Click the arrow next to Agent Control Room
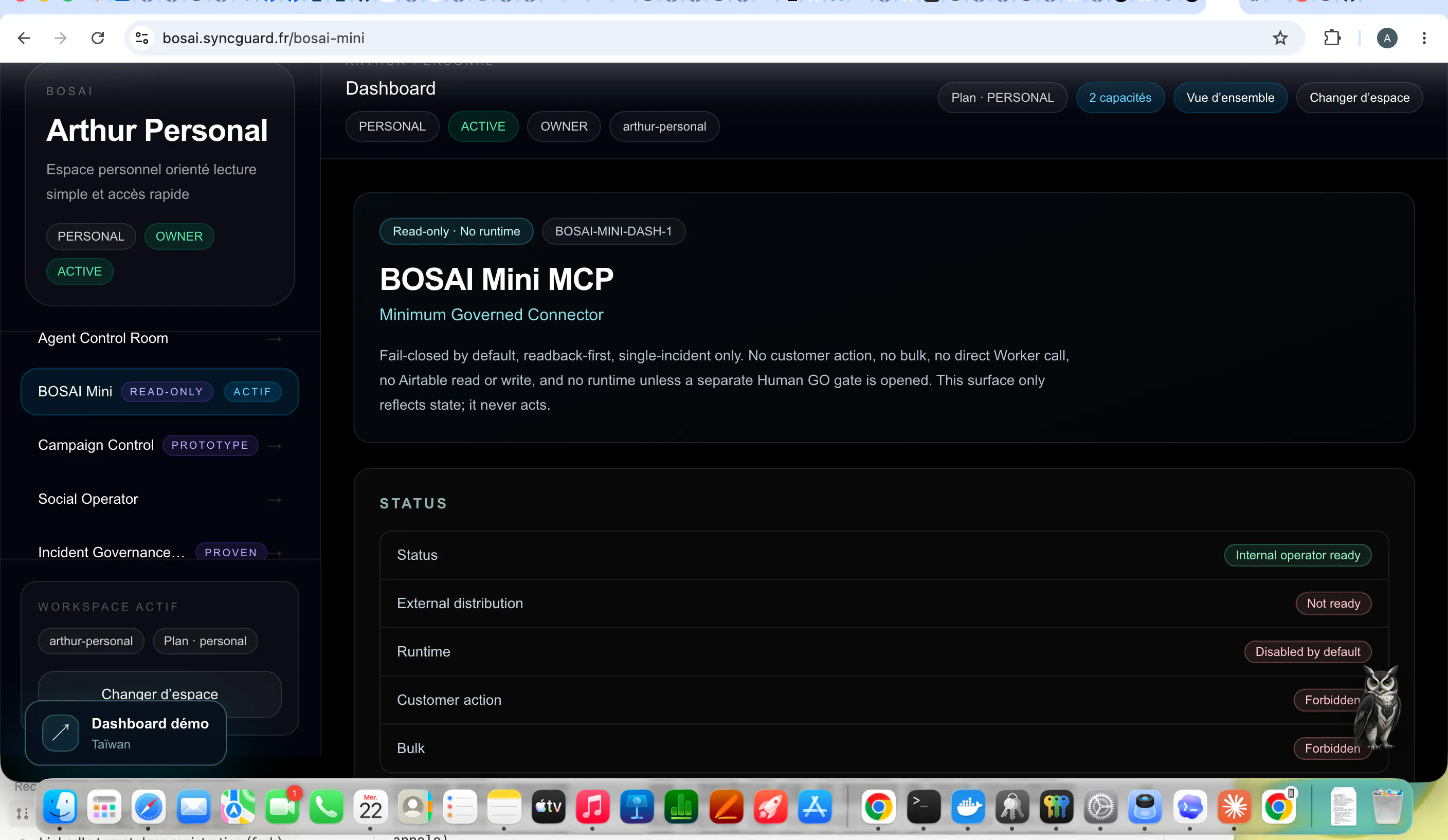The width and height of the screenshot is (1448, 840). pyautogui.click(x=275, y=339)
